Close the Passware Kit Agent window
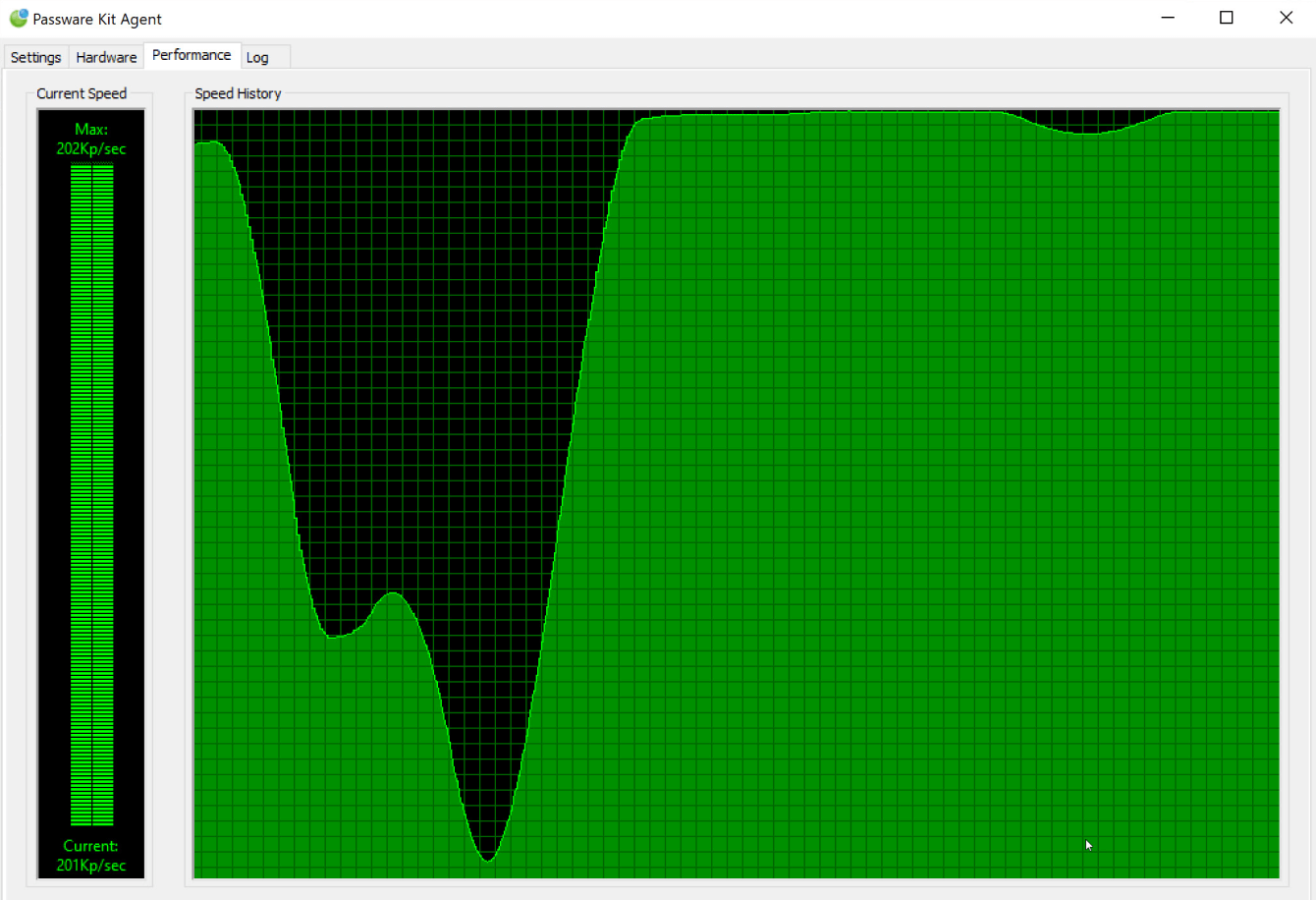 1286,18
